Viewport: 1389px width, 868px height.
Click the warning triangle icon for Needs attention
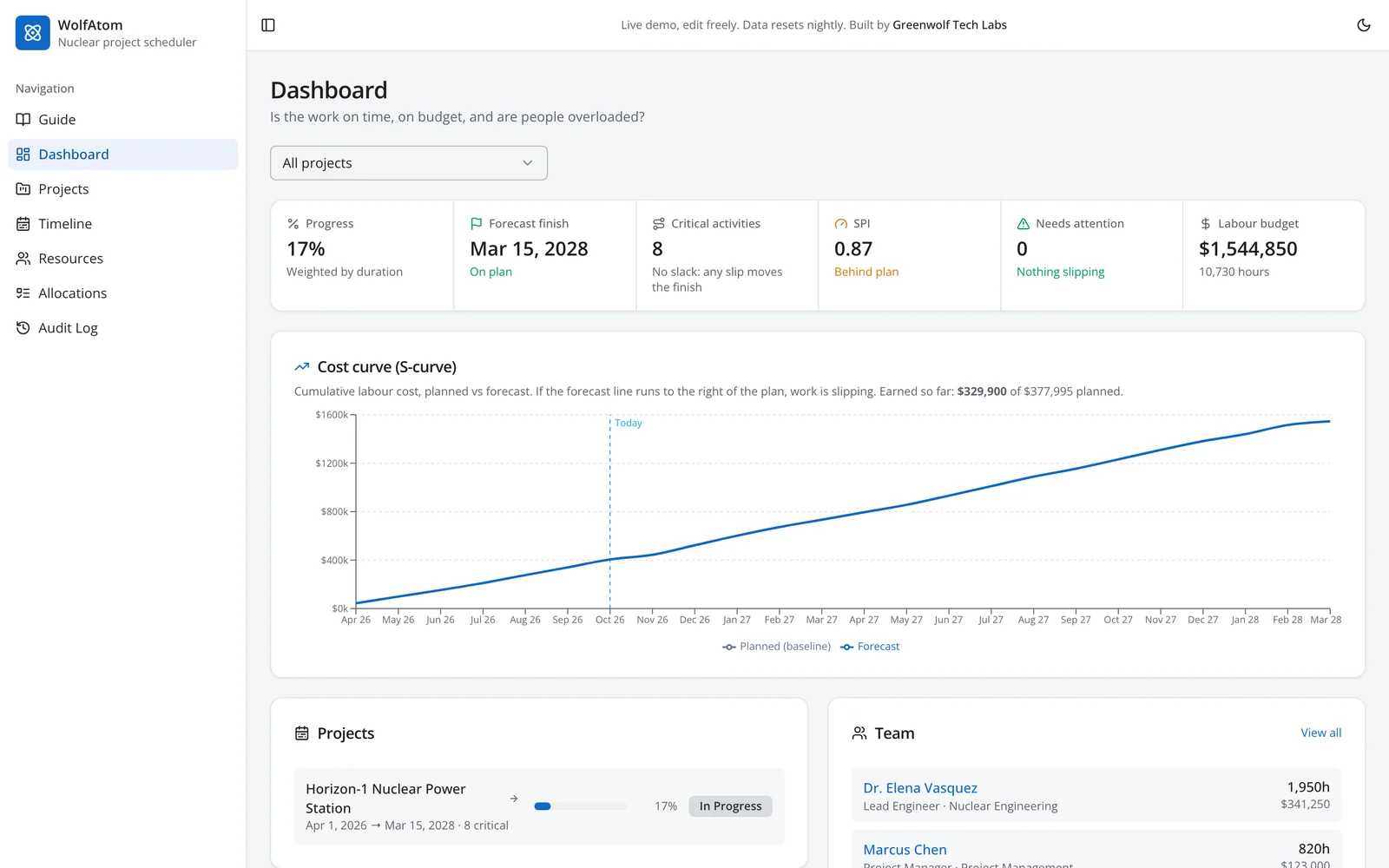point(1023,224)
